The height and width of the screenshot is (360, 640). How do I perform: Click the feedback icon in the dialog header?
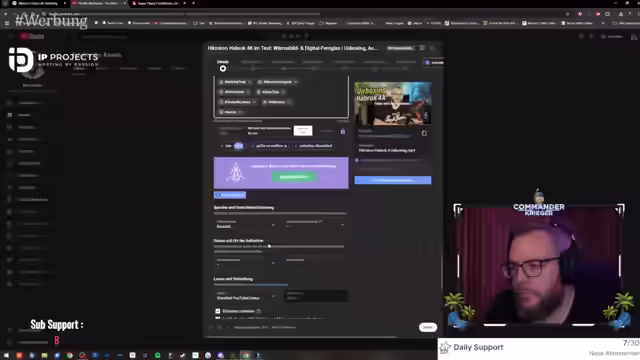tap(422, 48)
